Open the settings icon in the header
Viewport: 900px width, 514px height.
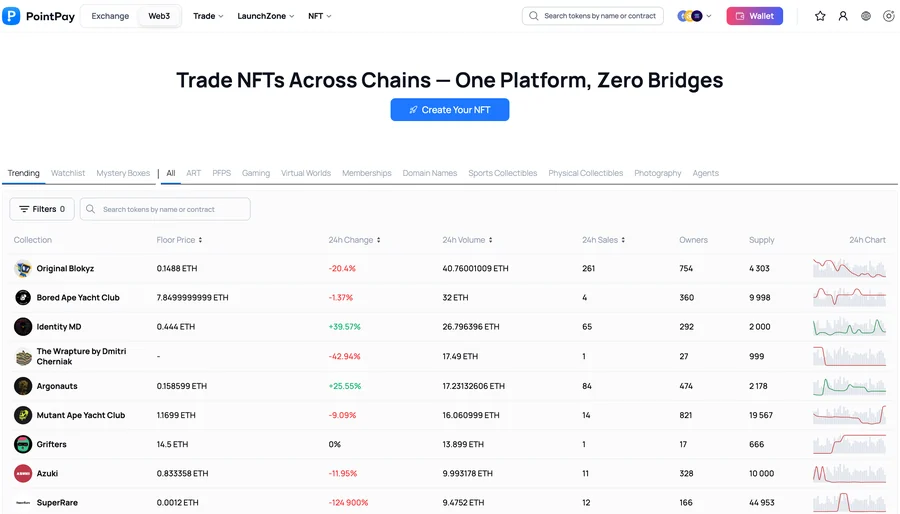pyautogui.click(x=889, y=16)
